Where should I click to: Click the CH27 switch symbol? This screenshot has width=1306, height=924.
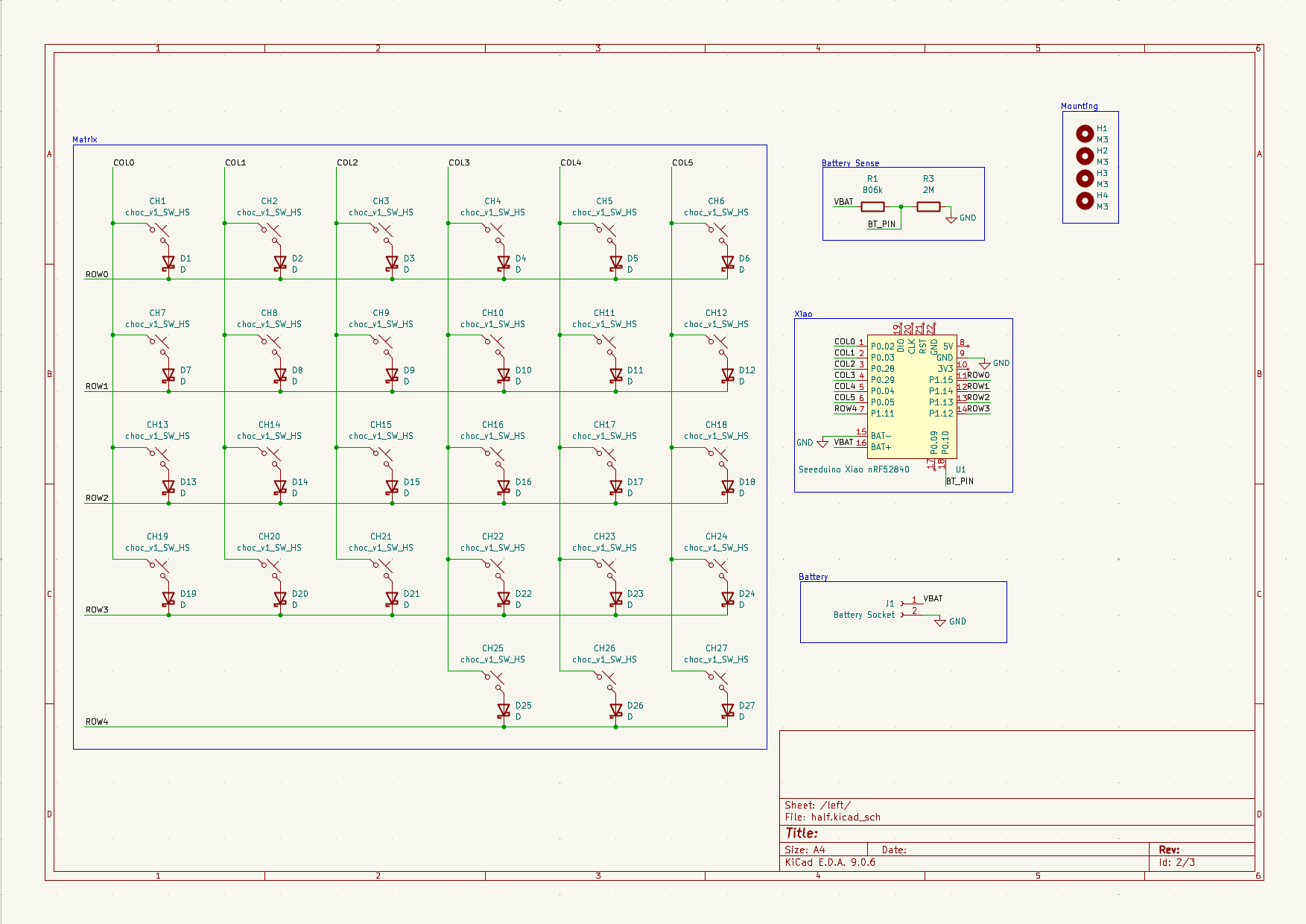718,678
